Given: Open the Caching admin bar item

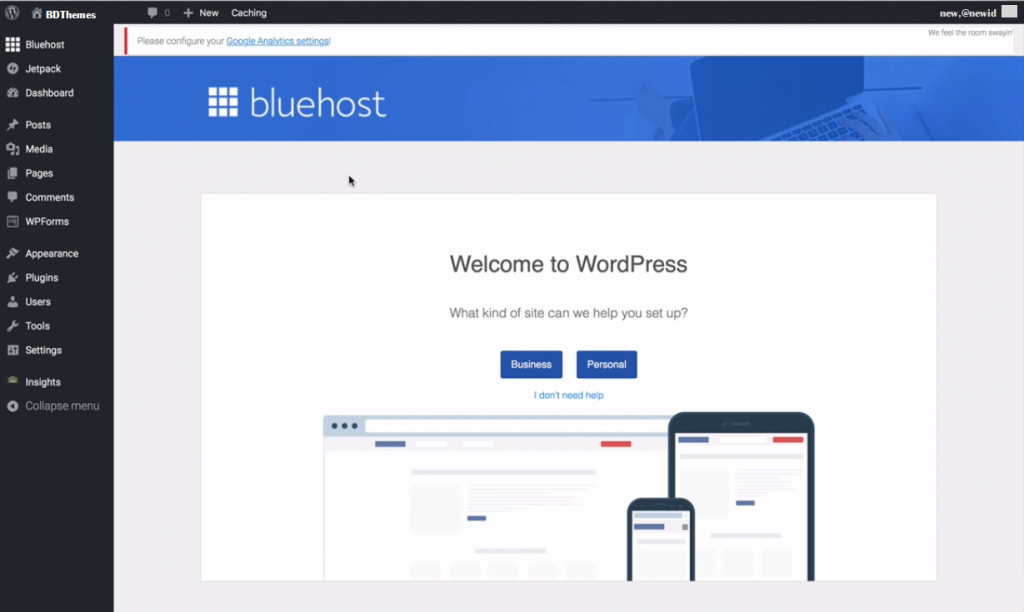Looking at the screenshot, I should click(249, 13).
